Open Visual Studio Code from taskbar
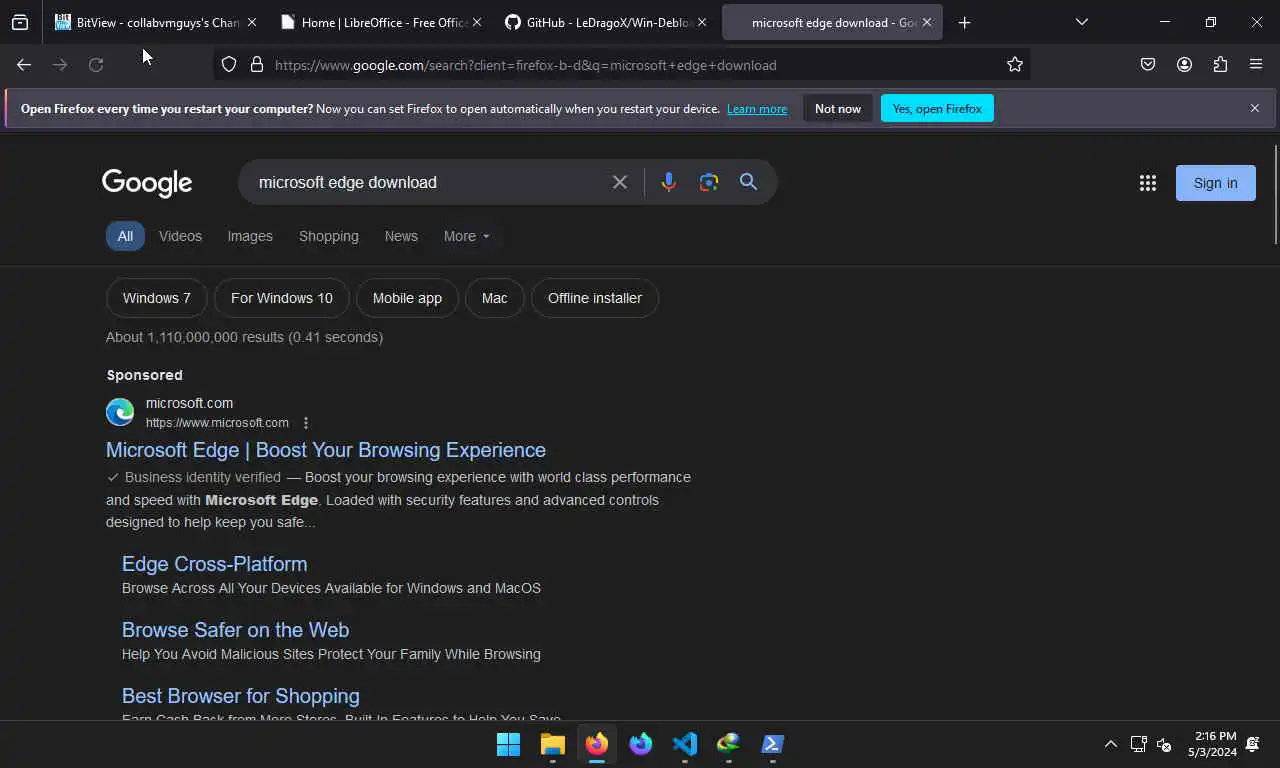This screenshot has width=1280, height=768. [685, 744]
